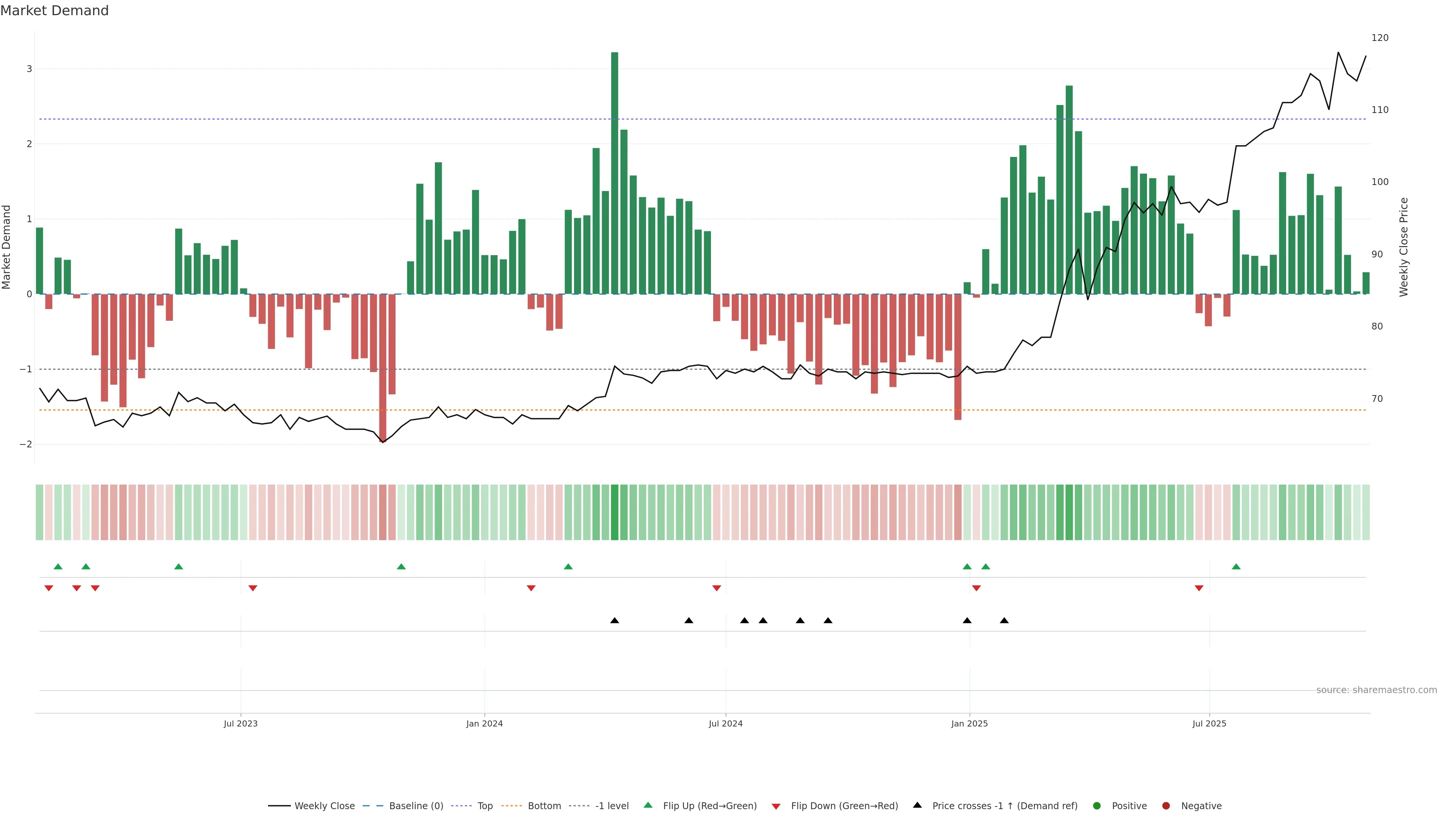Click the Jul 2024 axis label

[726, 723]
